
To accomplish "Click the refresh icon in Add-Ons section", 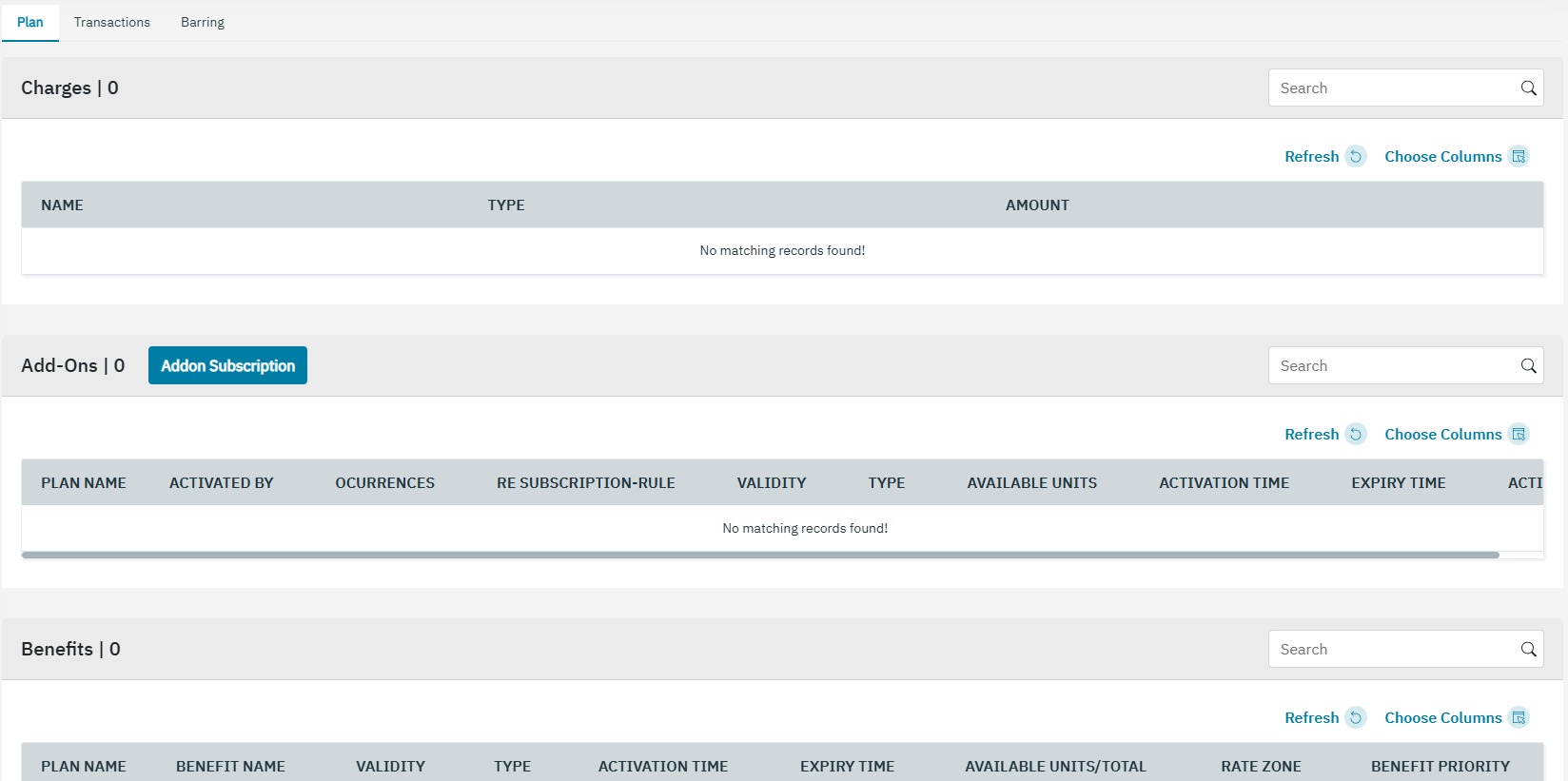I will click(x=1356, y=435).
